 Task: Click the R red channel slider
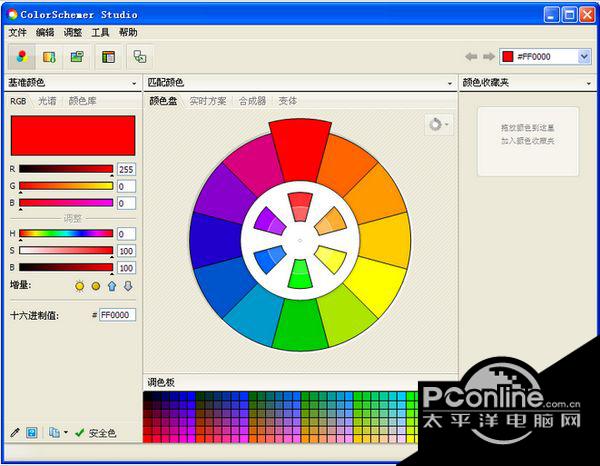[66, 169]
